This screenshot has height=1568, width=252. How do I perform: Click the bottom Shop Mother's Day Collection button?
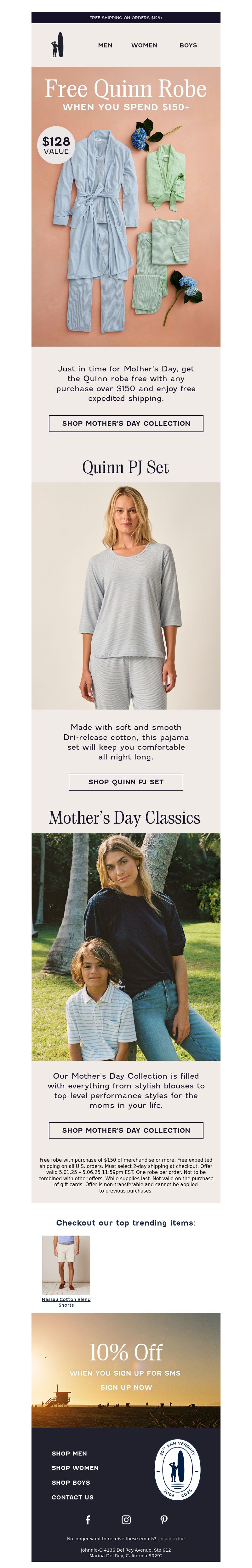point(126,1130)
